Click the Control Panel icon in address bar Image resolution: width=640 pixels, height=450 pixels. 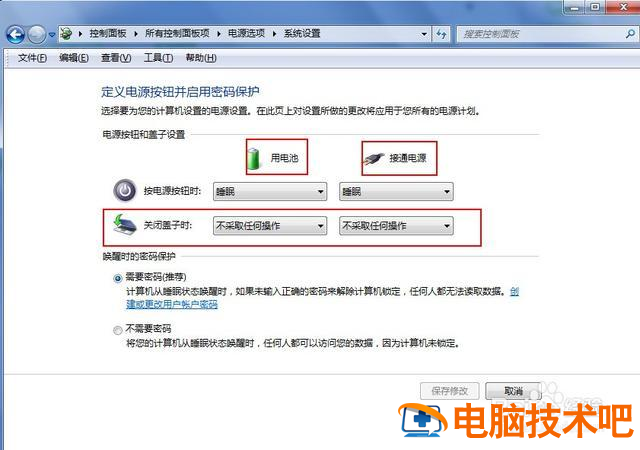67,33
